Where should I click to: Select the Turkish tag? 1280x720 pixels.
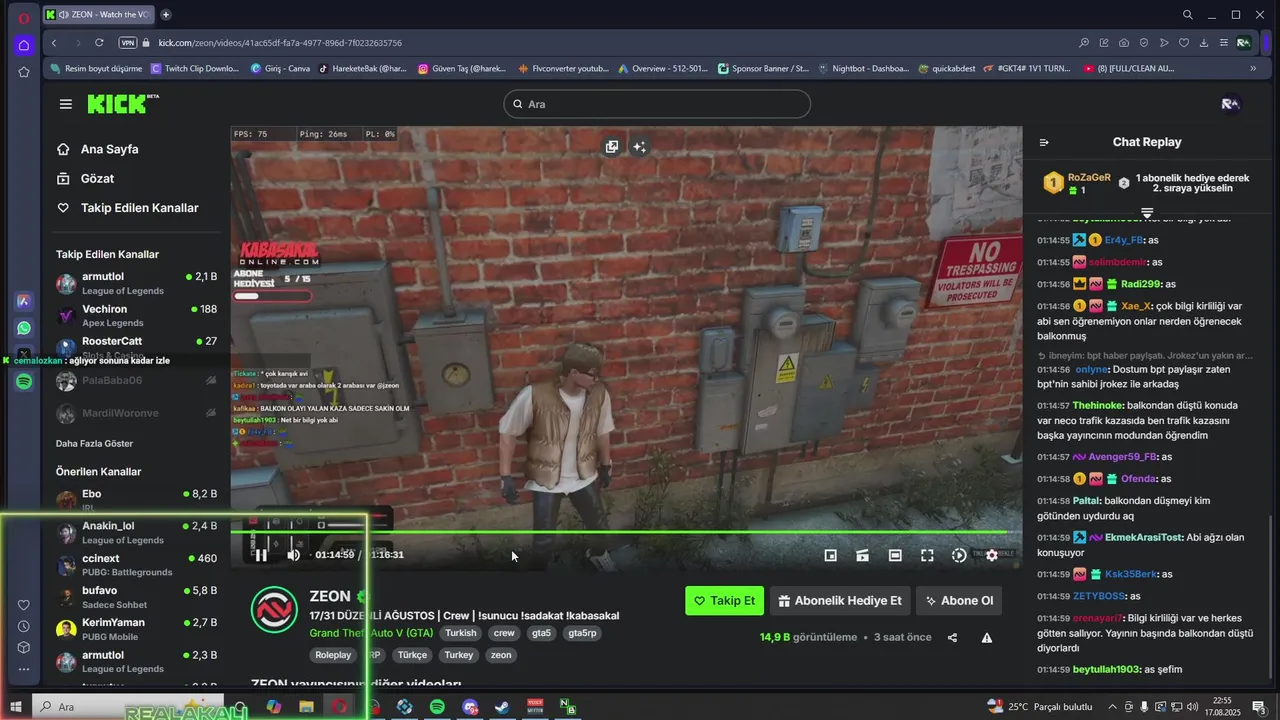click(461, 633)
